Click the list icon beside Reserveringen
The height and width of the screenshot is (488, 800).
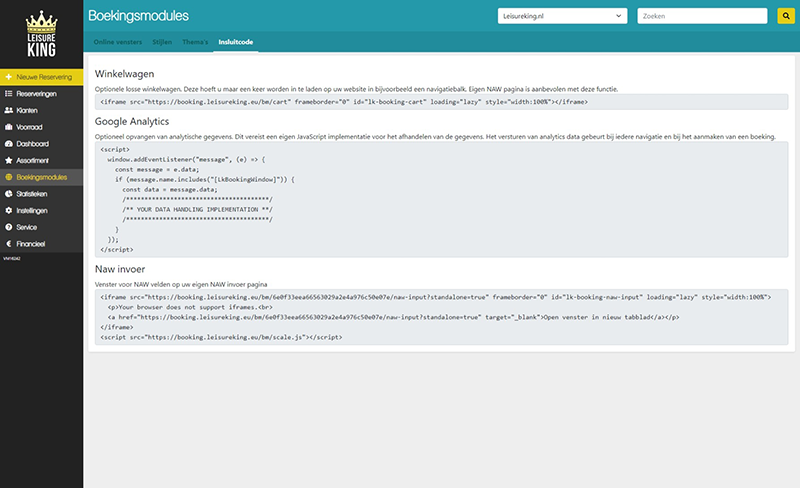[x=9, y=93]
